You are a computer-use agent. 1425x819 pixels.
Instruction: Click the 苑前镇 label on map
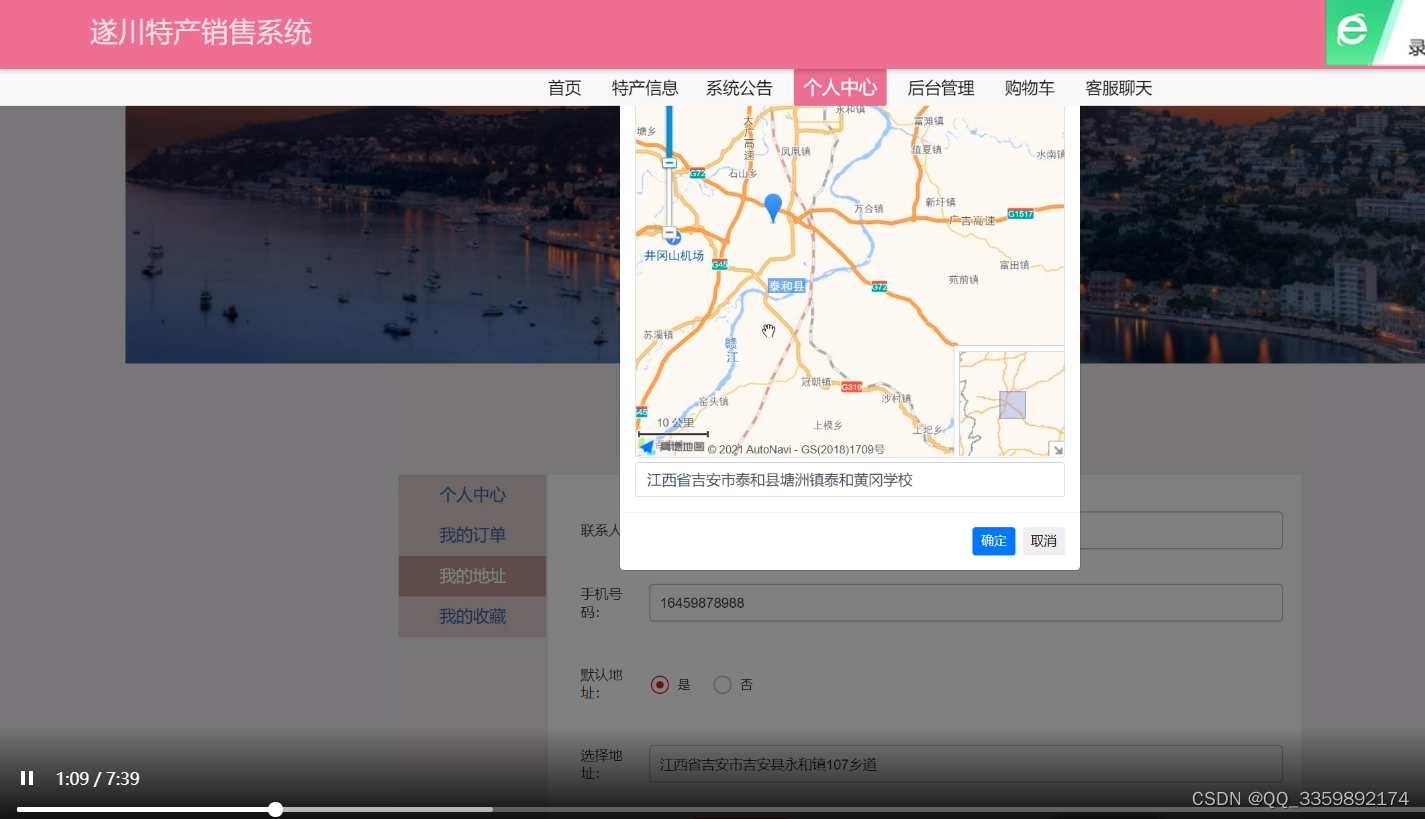click(x=963, y=280)
